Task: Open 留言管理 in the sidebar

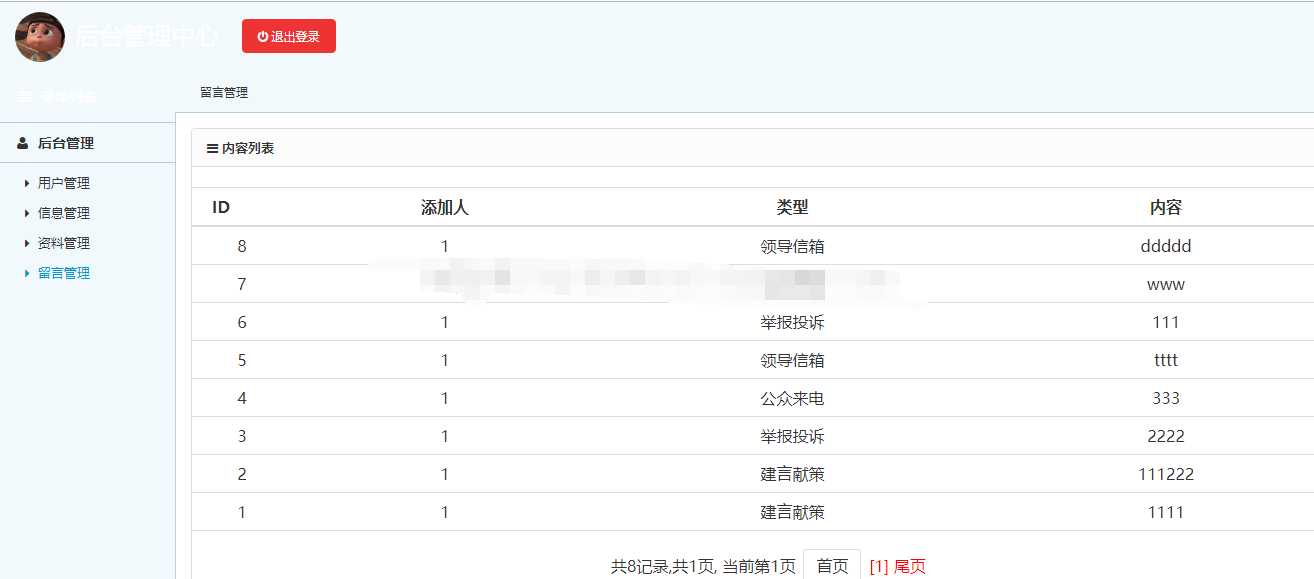Action: pos(64,273)
